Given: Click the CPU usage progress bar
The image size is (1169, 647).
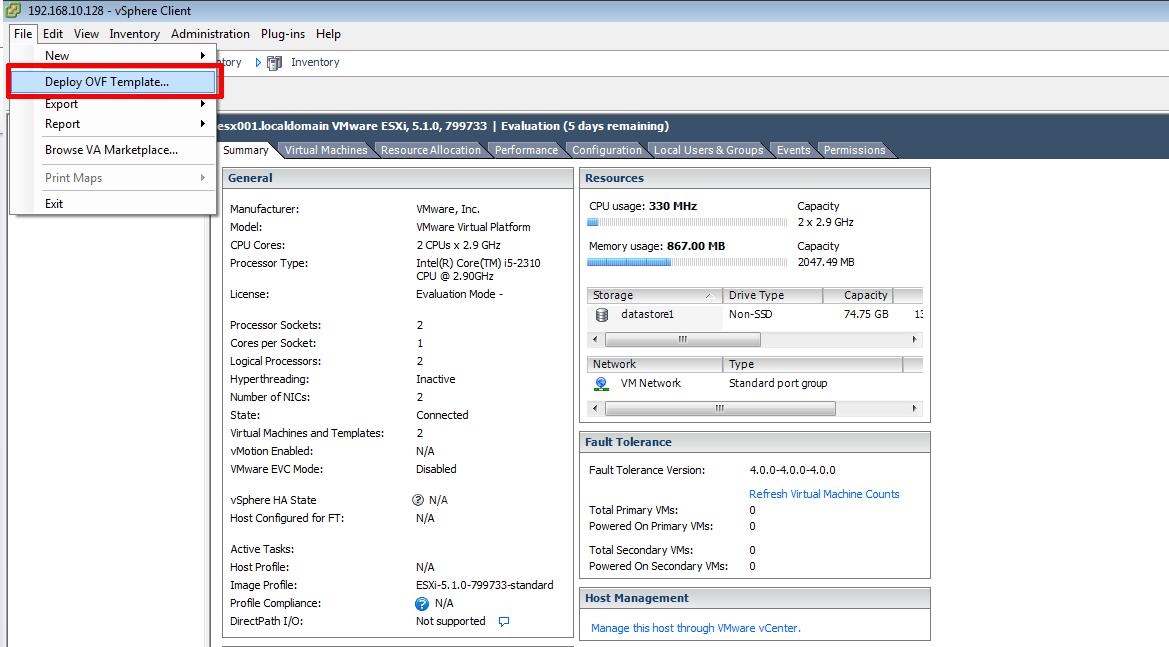Looking at the screenshot, I should pos(687,222).
